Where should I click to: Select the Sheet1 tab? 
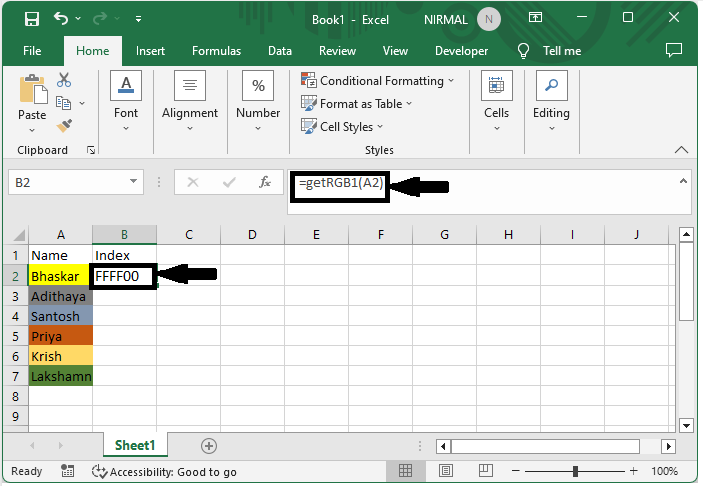[x=135, y=445]
